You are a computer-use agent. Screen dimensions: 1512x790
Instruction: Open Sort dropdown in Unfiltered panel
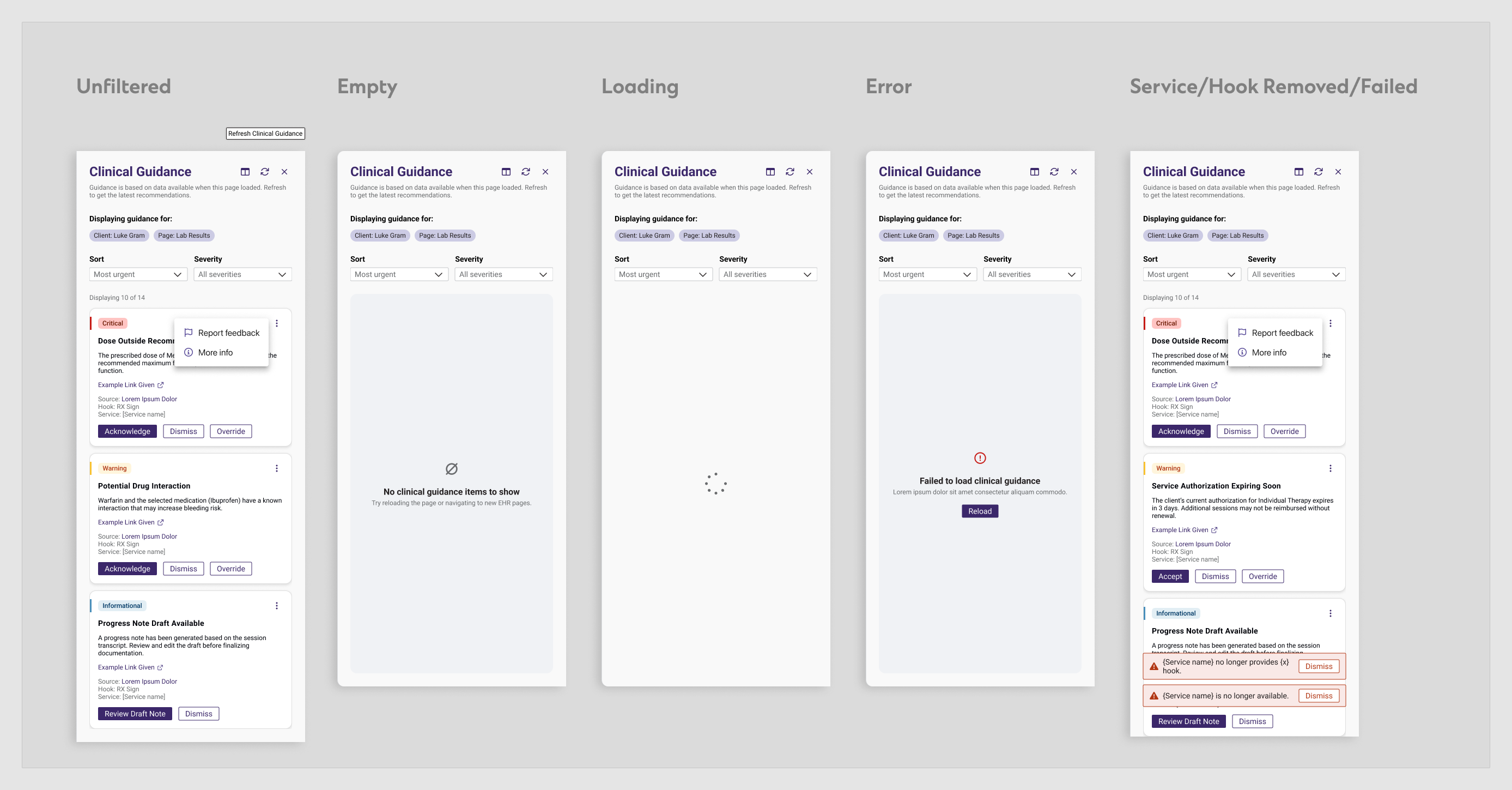pos(138,274)
